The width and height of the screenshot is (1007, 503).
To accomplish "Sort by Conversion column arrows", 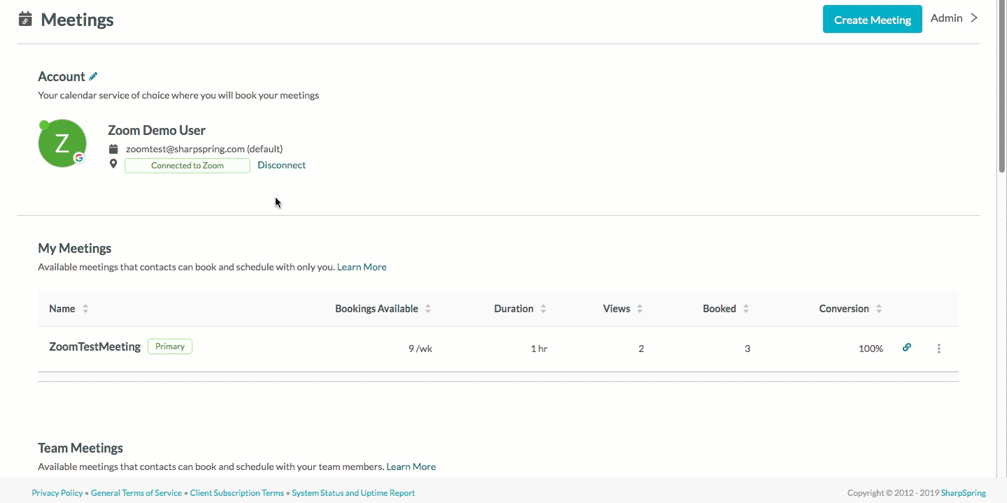I will 879,309.
